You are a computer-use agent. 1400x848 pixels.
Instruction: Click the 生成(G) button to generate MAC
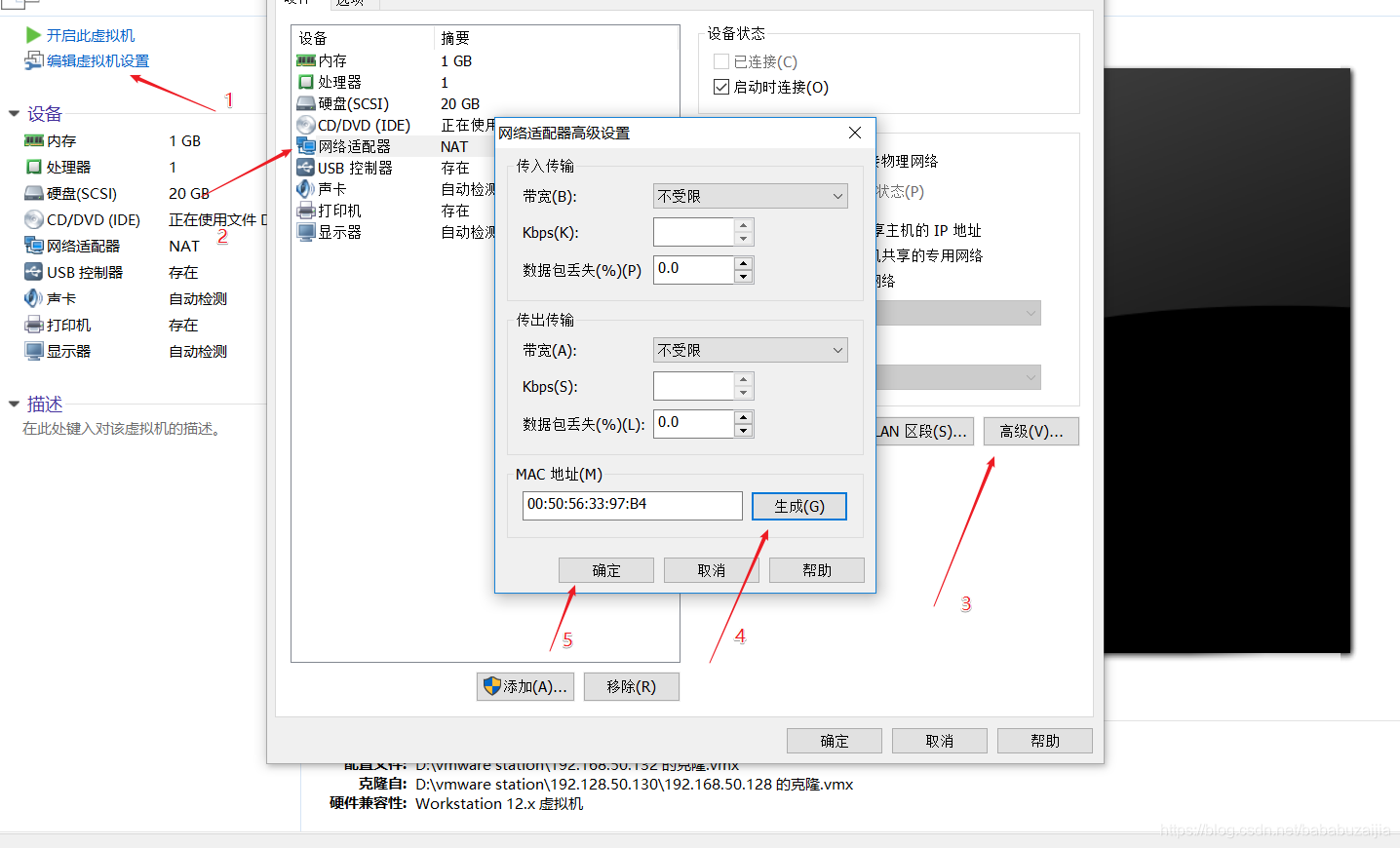(799, 506)
